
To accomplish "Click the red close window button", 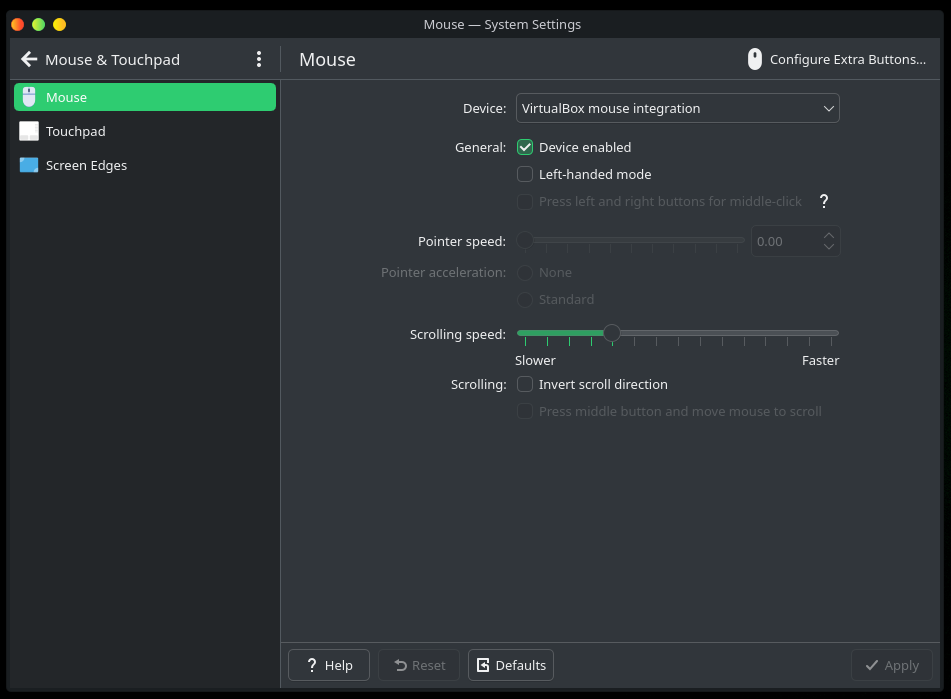I will tap(17, 24).
